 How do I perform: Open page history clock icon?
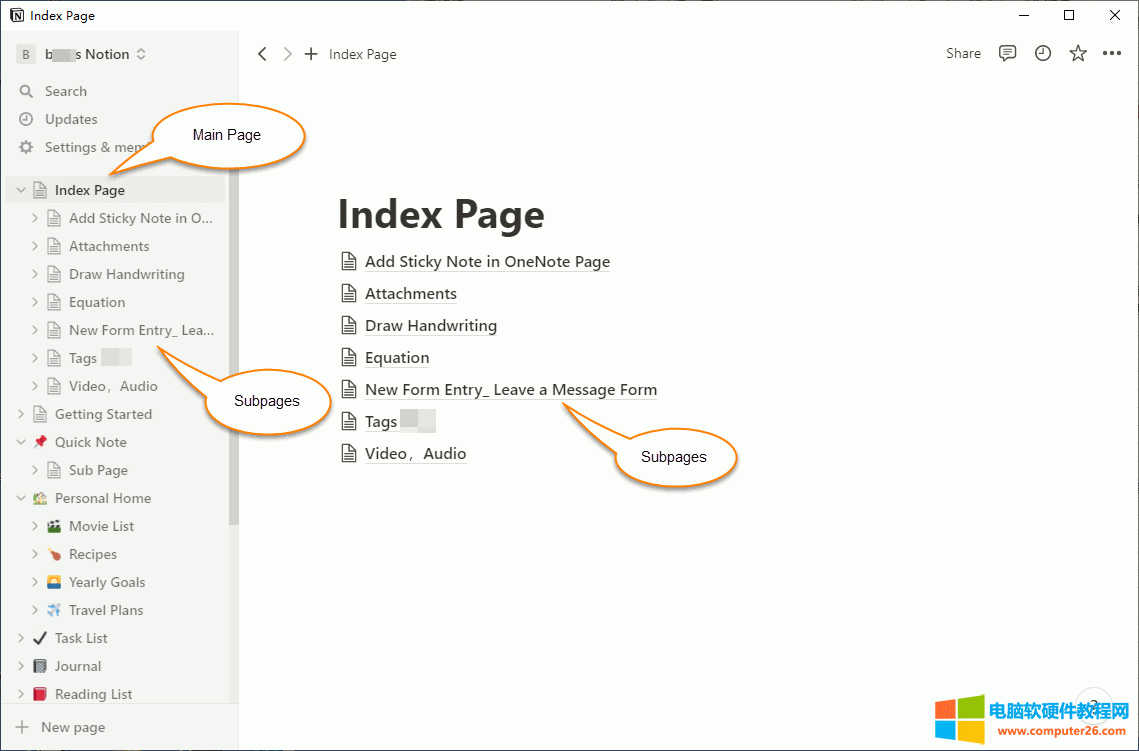point(1043,54)
